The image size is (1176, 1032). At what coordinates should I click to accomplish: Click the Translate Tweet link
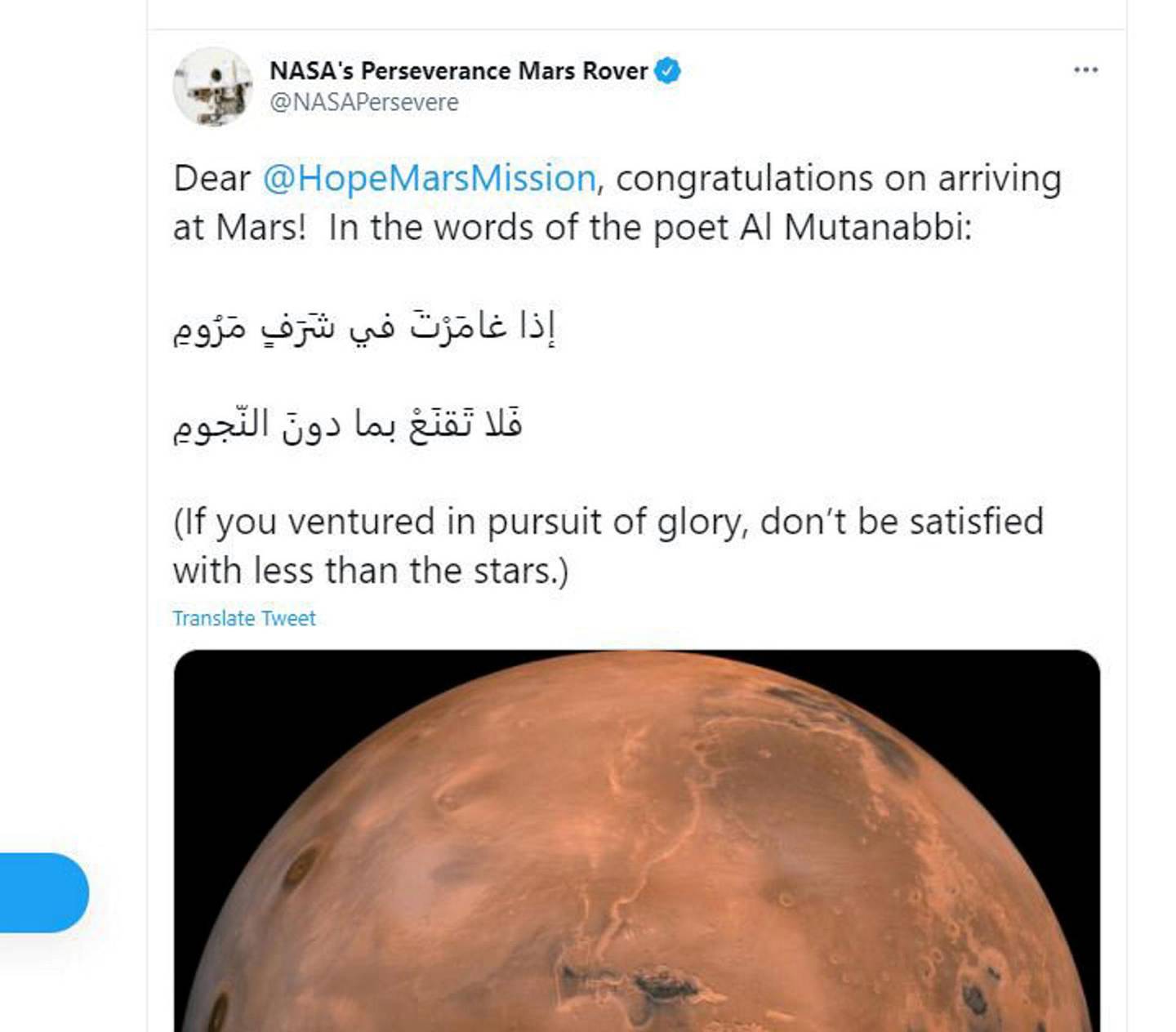(243, 618)
